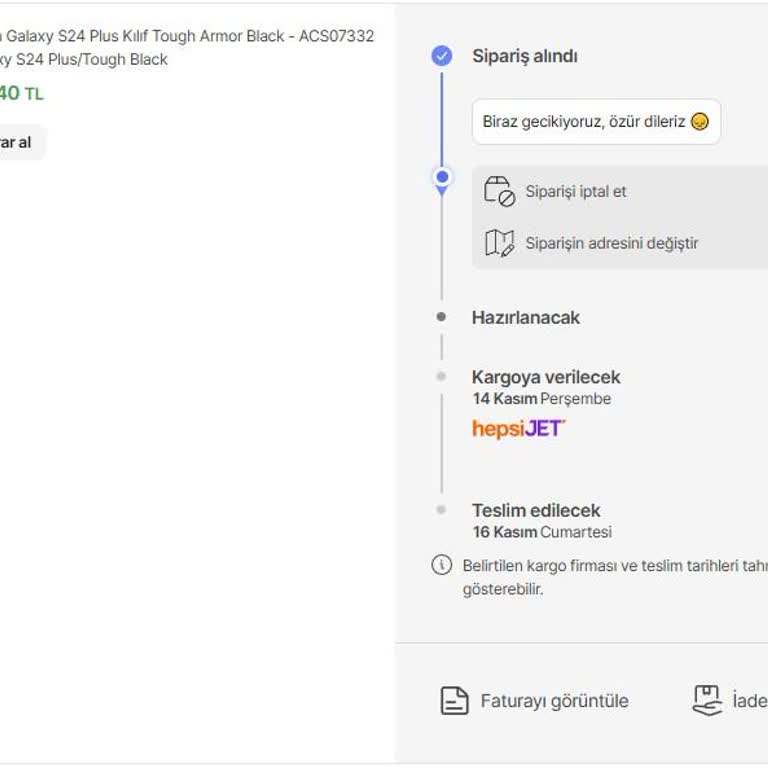Click the invoice document icon
Viewport: 768px width, 768px height.
tap(455, 701)
